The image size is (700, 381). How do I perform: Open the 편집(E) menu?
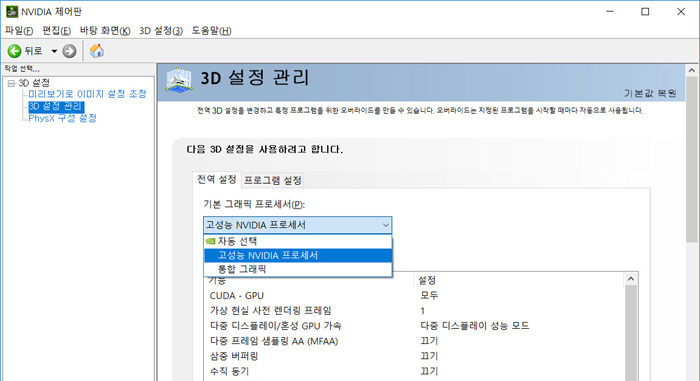pyautogui.click(x=56, y=31)
